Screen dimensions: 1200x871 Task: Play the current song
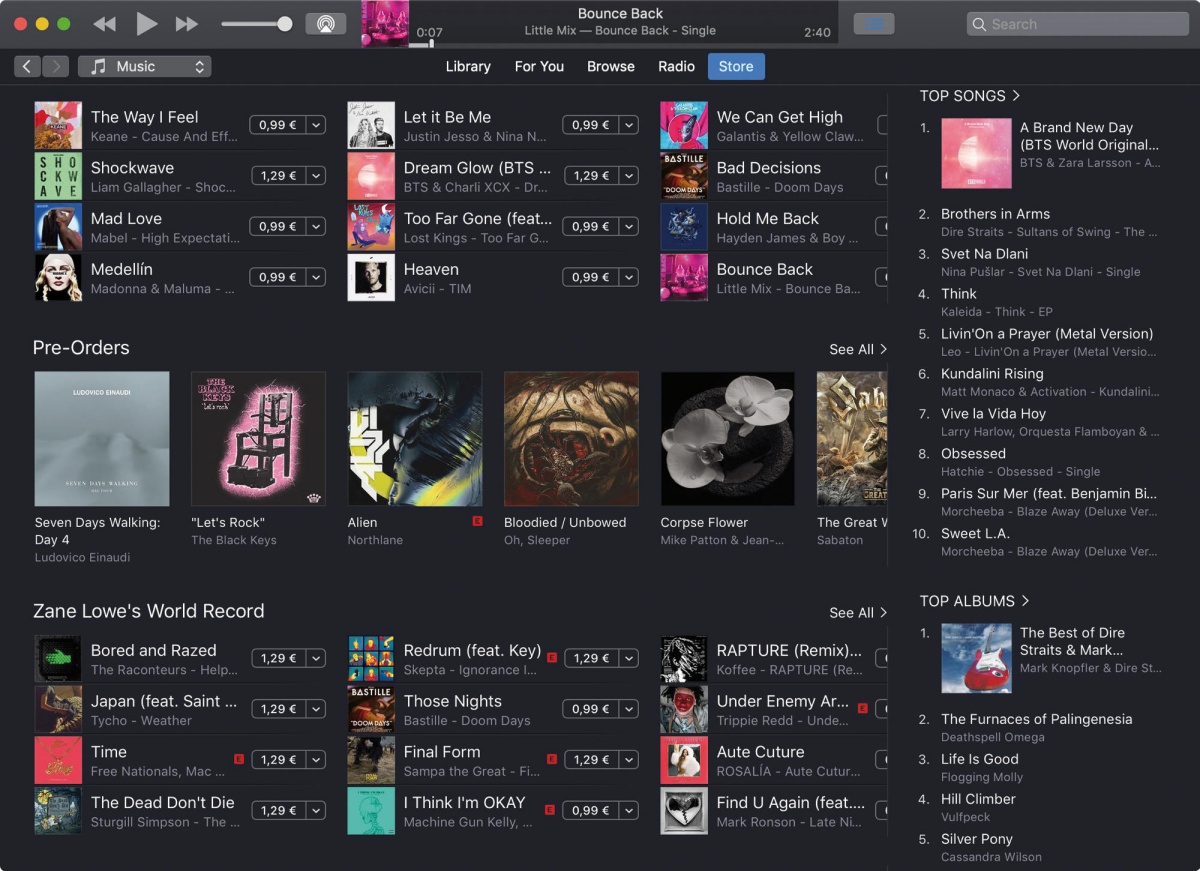point(146,24)
